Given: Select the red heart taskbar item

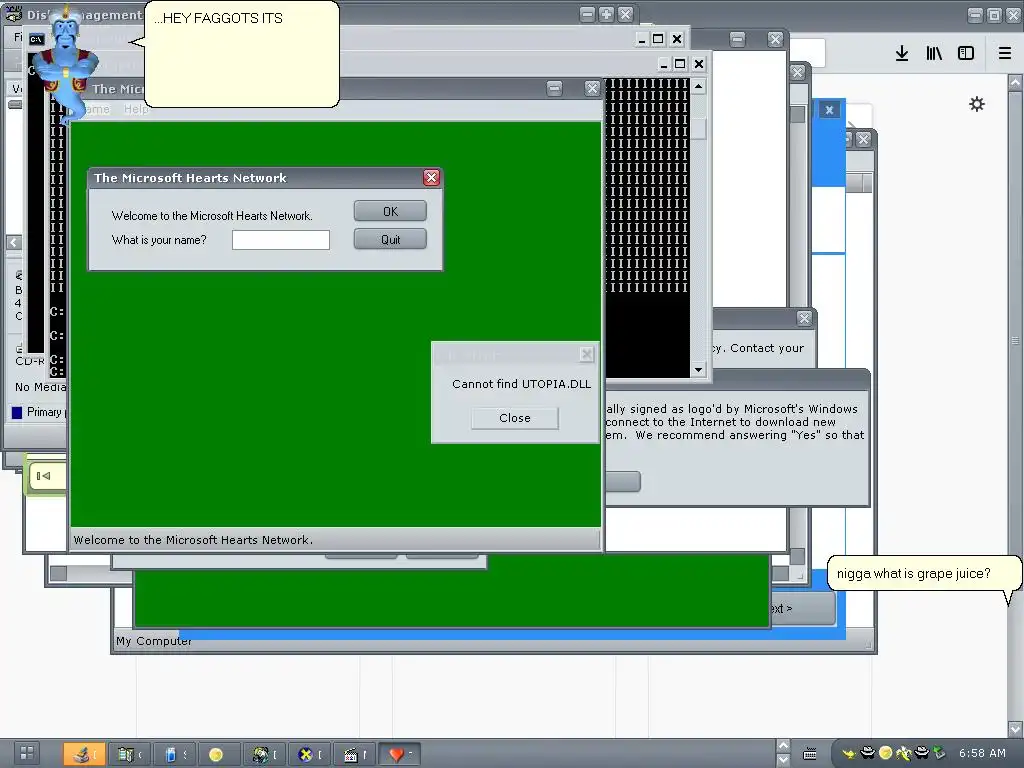Looking at the screenshot, I should (x=398, y=754).
